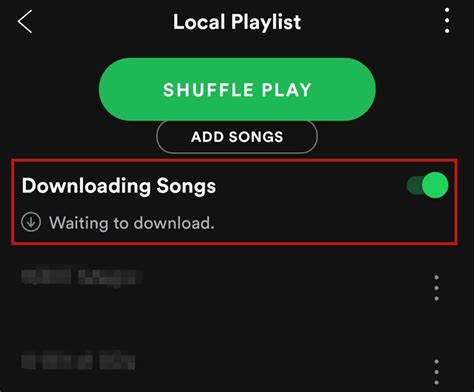Image resolution: width=474 pixels, height=392 pixels.
Task: Open options for the first blurred song
Action: click(436, 288)
